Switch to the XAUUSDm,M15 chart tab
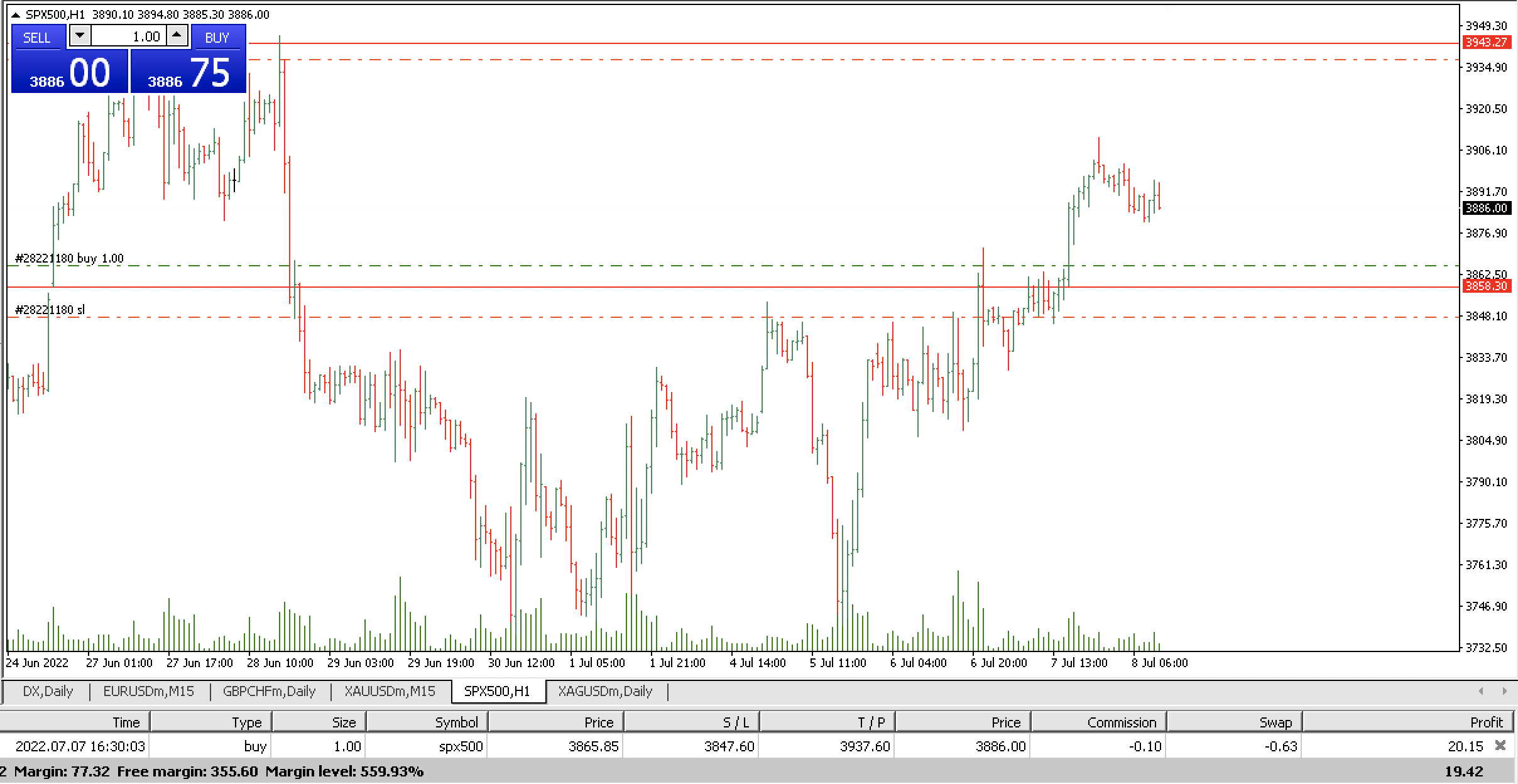The height and width of the screenshot is (784, 1518). click(x=390, y=692)
